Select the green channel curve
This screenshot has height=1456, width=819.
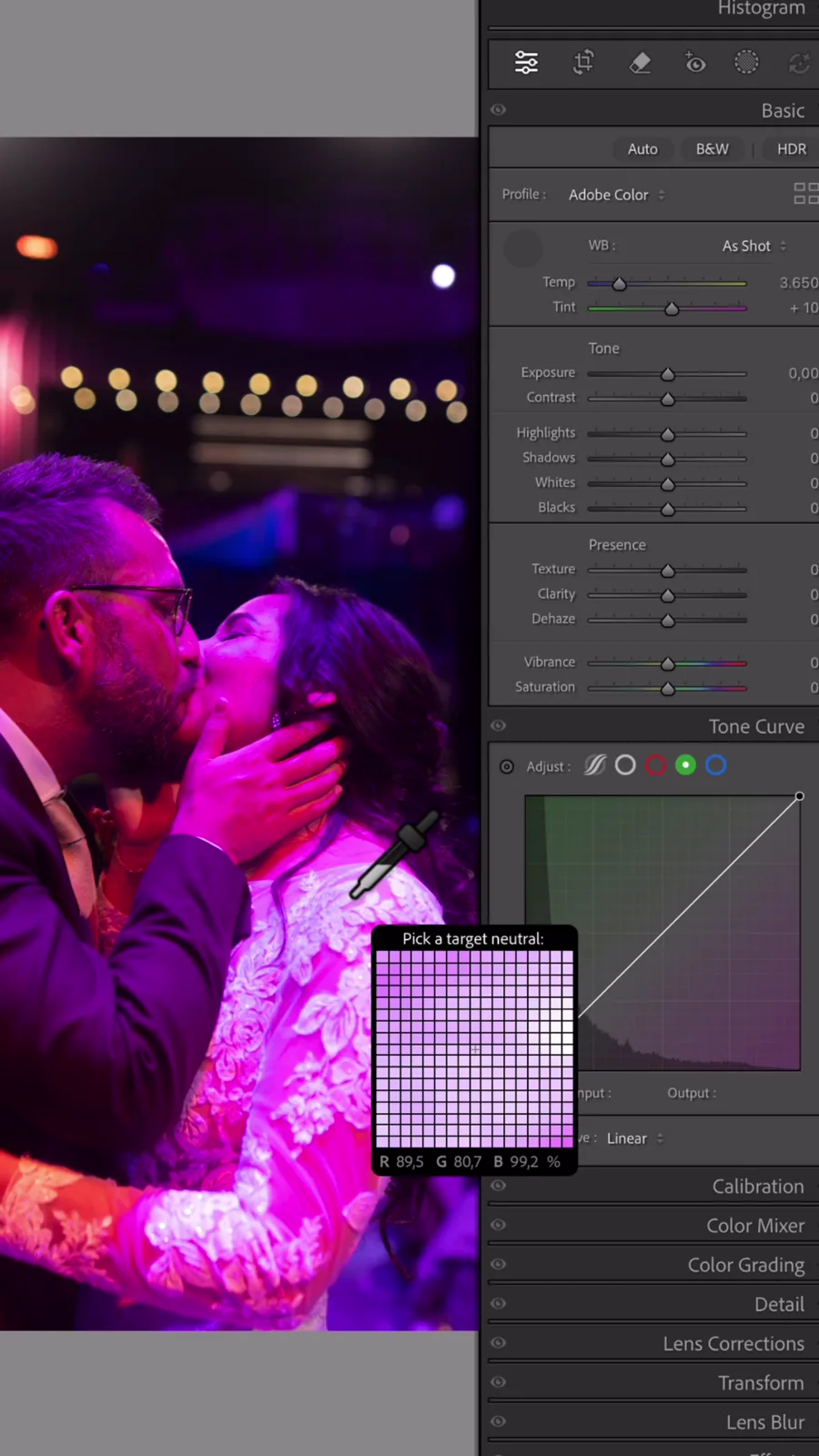tap(686, 765)
